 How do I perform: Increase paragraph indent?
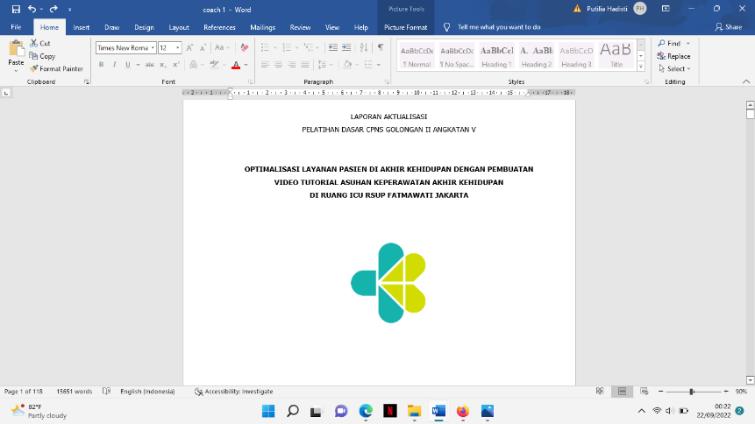[x=347, y=47]
